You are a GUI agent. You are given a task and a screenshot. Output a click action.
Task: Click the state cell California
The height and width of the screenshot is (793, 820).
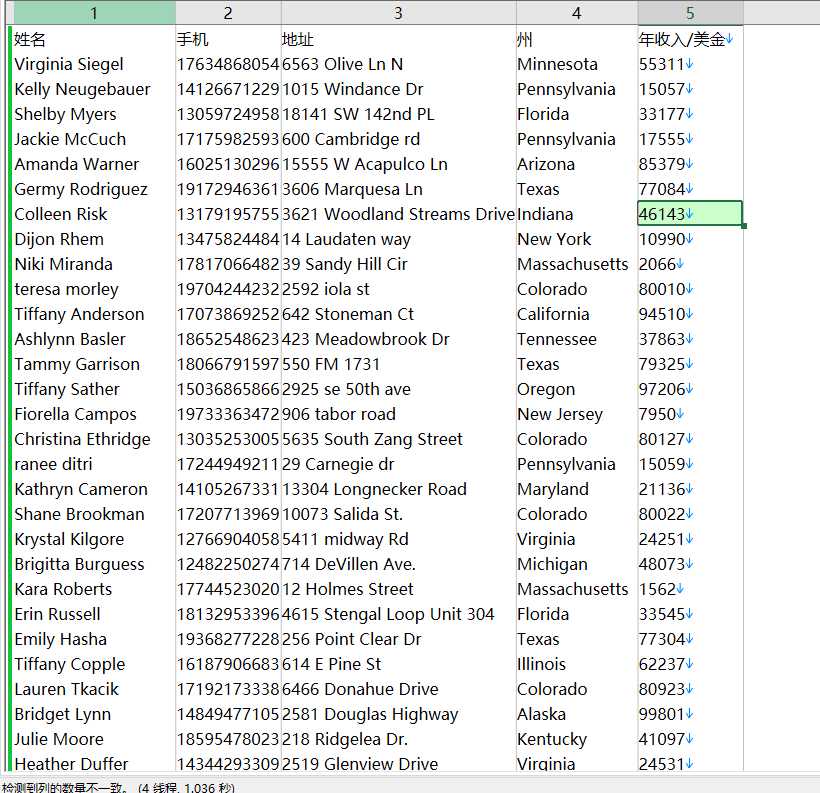pyautogui.click(x=576, y=314)
